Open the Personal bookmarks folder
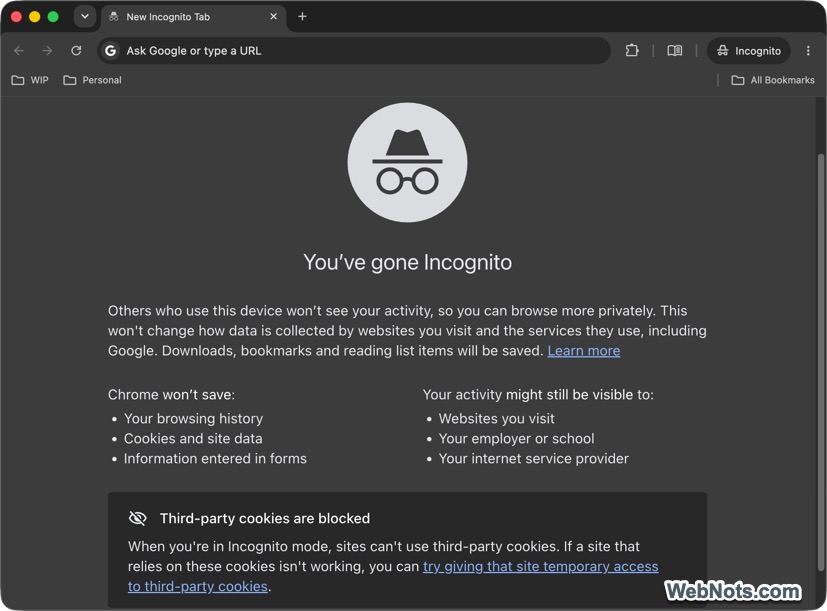827x611 pixels. pyautogui.click(x=92, y=80)
